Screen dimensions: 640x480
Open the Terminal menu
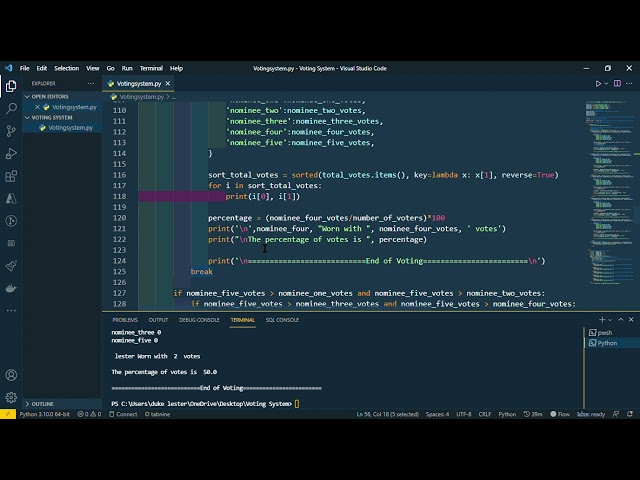[151, 68]
